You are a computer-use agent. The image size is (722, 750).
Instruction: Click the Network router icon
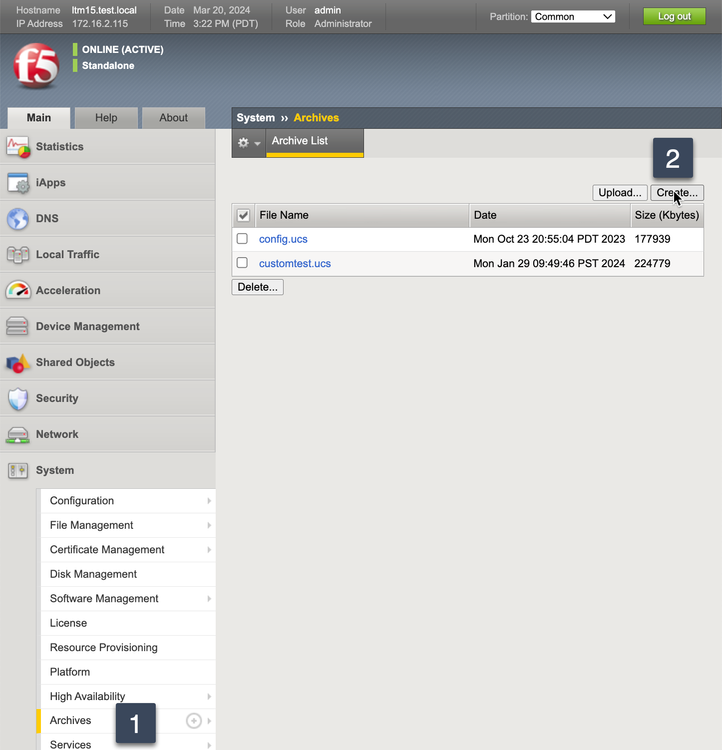(18, 434)
